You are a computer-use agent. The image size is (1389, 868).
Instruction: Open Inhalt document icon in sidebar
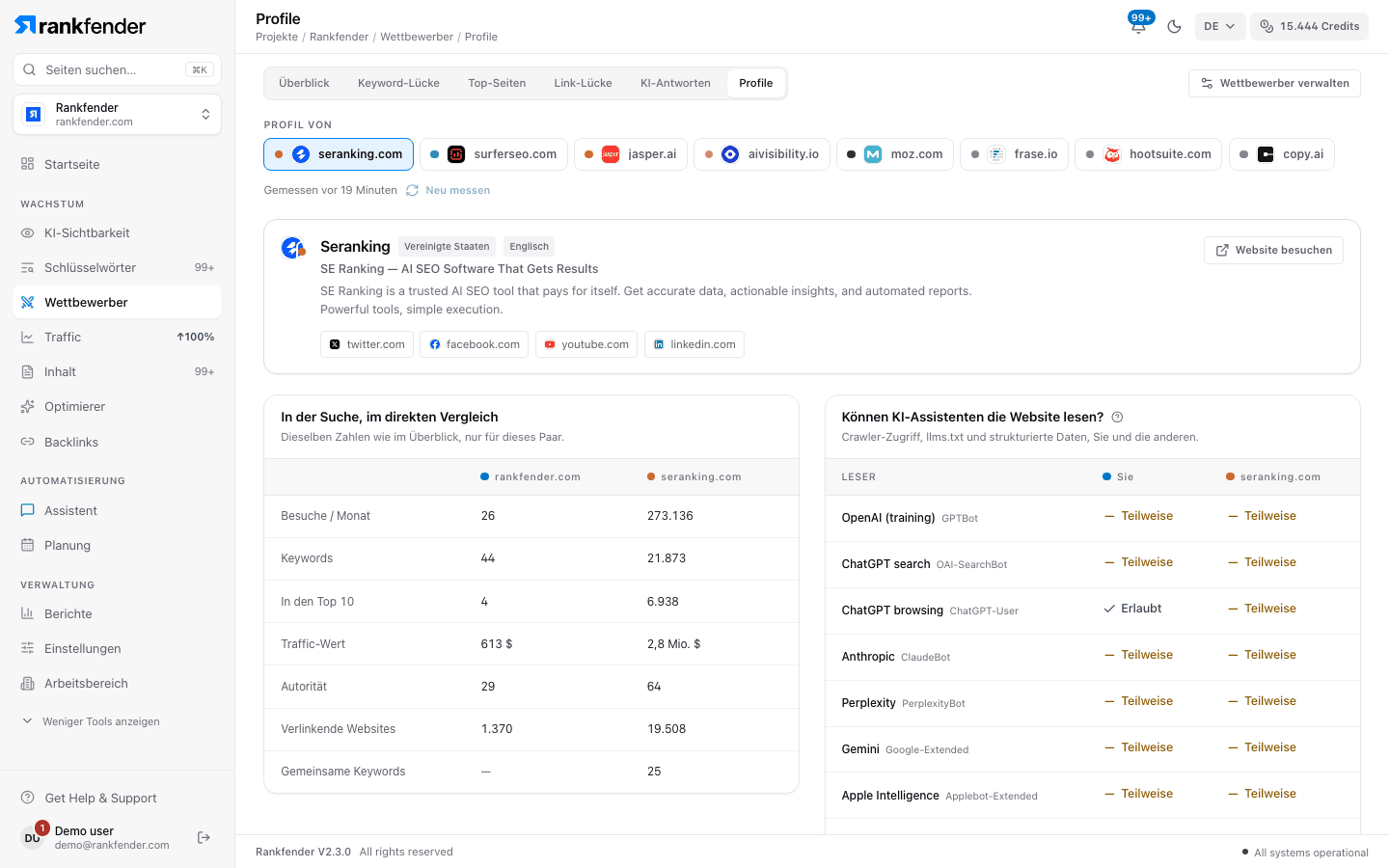tap(27, 372)
